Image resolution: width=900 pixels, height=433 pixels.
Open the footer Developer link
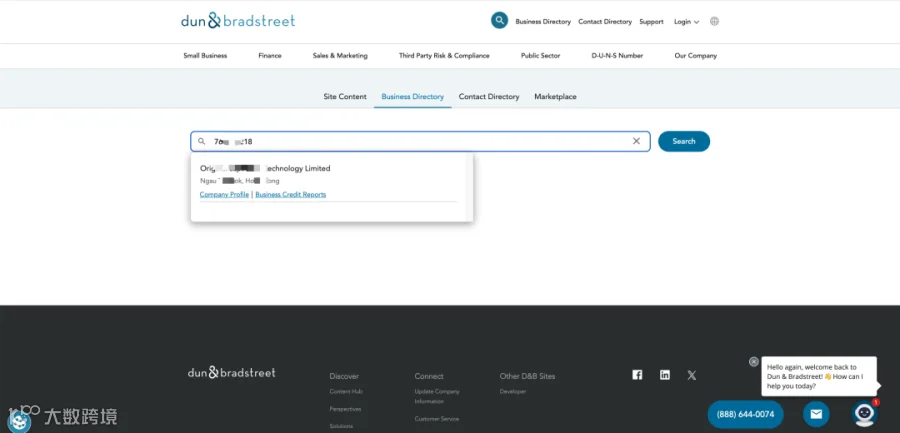pyautogui.click(x=513, y=392)
